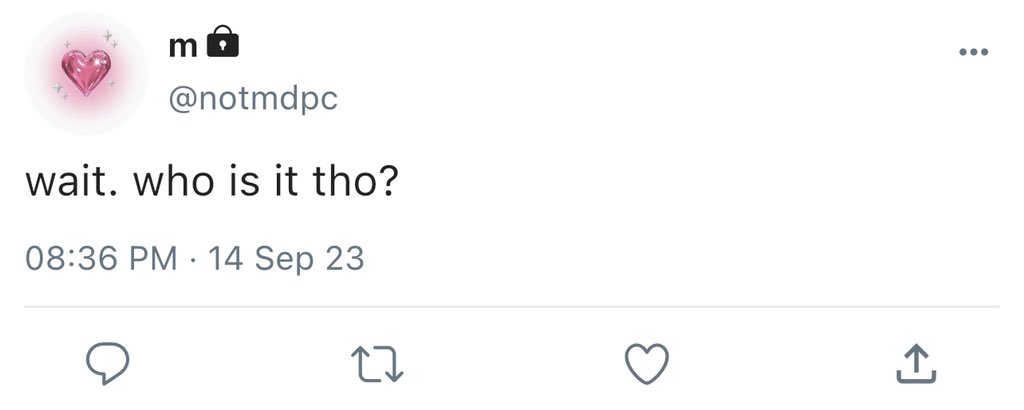The width and height of the screenshot is (1024, 410).
Task: Open the pink heart profile picture
Action: point(86,73)
